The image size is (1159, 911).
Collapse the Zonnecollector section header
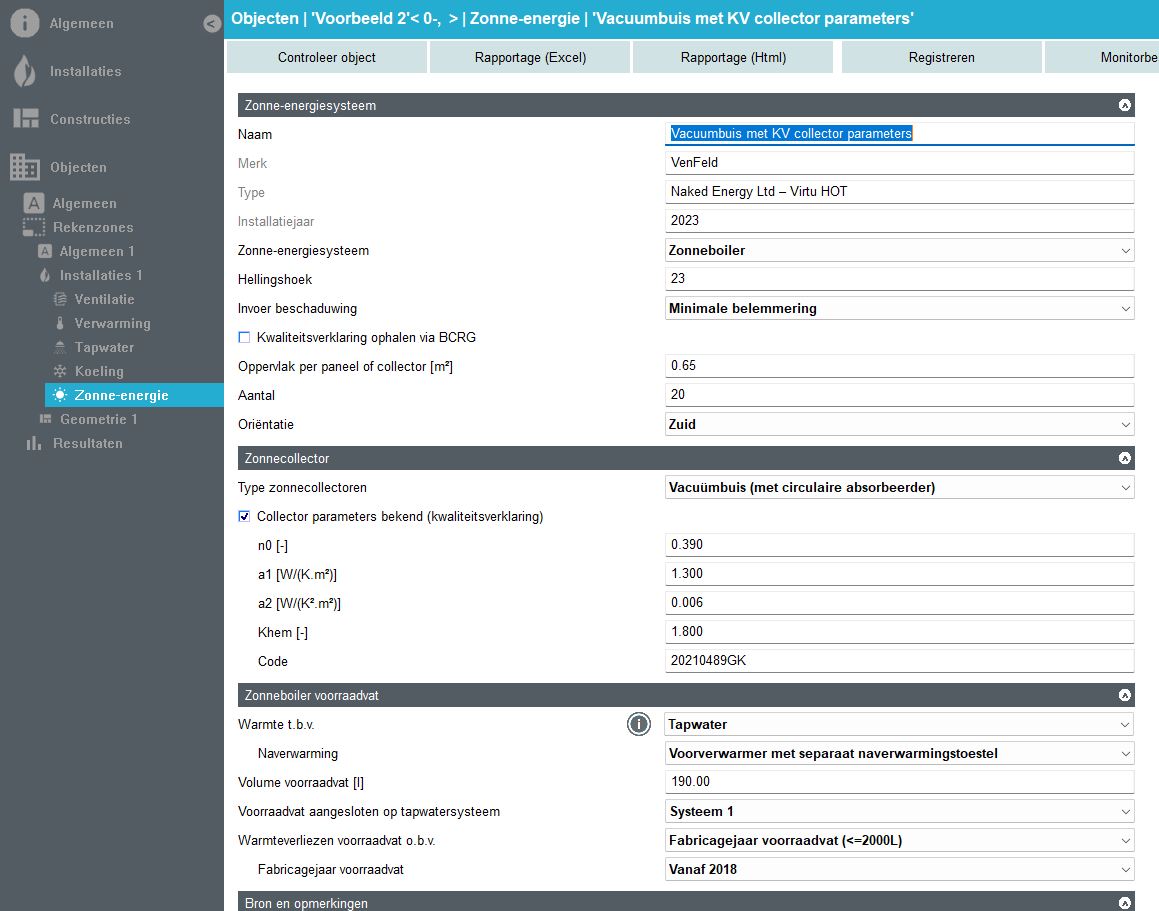(x=1124, y=458)
